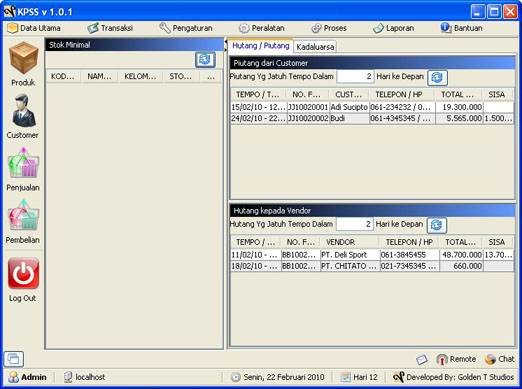
Task: Refresh the Stok Minimal list
Action: coord(205,60)
